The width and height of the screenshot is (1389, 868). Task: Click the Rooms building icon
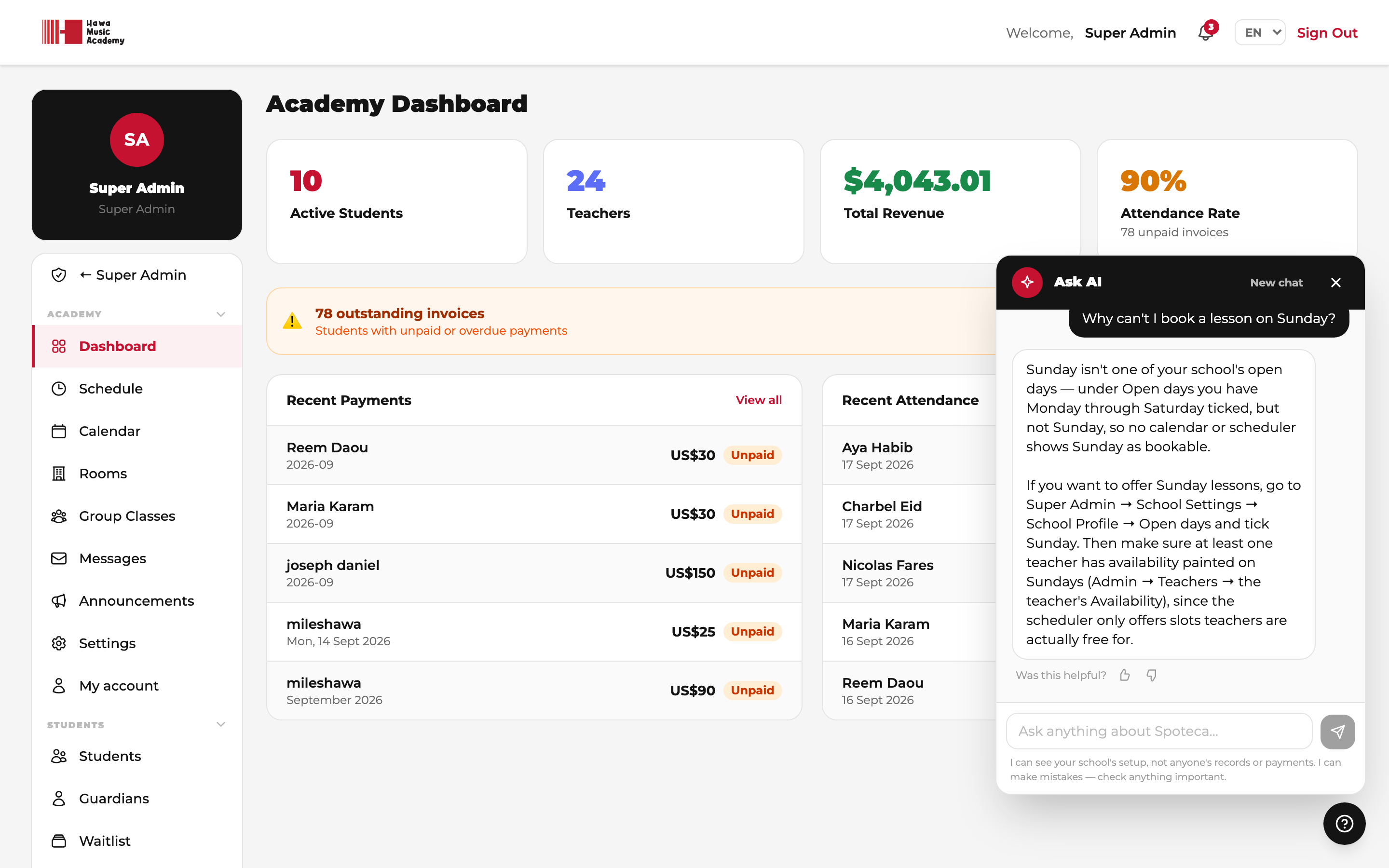[58, 474]
